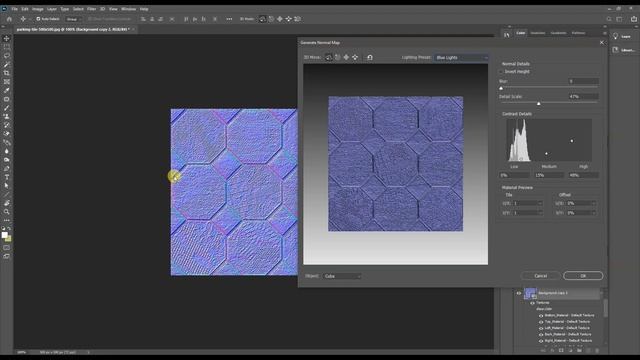
Task: Hide the Background copy 2 layer
Action: (x=519, y=293)
